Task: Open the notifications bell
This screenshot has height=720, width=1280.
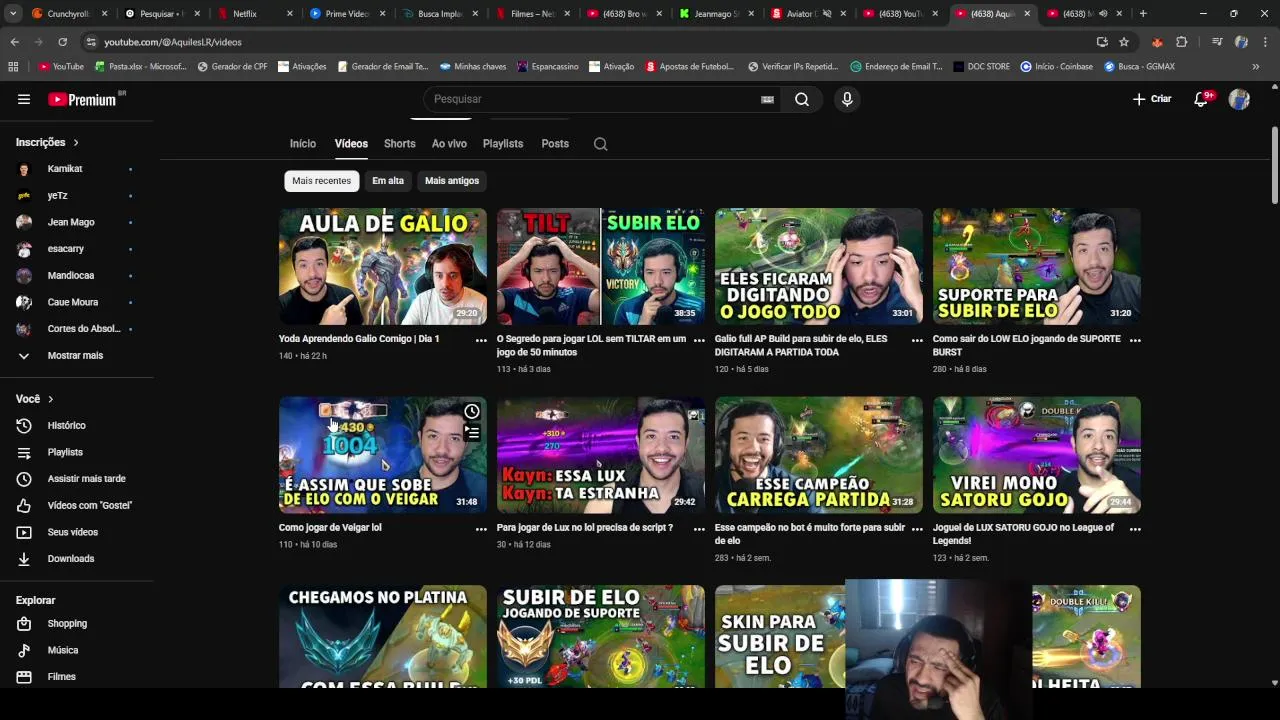Action: 1201,99
